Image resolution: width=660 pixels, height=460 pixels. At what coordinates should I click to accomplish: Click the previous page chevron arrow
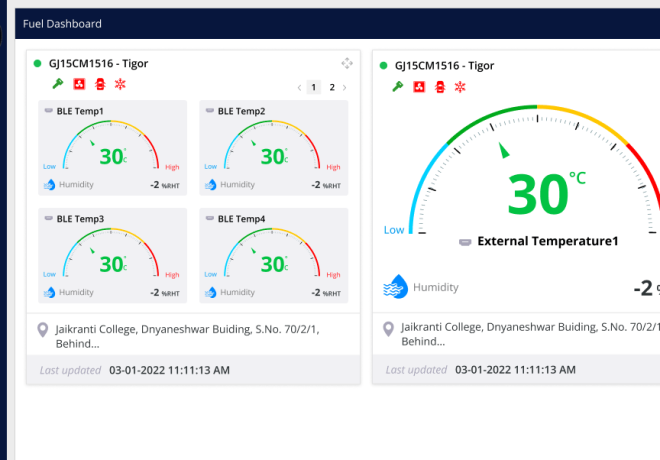pyautogui.click(x=298, y=88)
